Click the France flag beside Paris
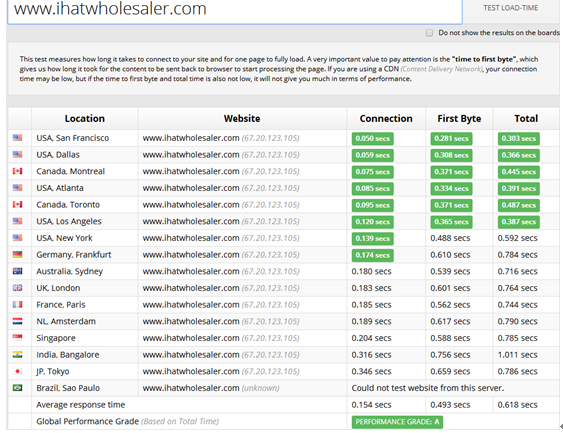The width and height of the screenshot is (563, 433). pyautogui.click(x=18, y=304)
